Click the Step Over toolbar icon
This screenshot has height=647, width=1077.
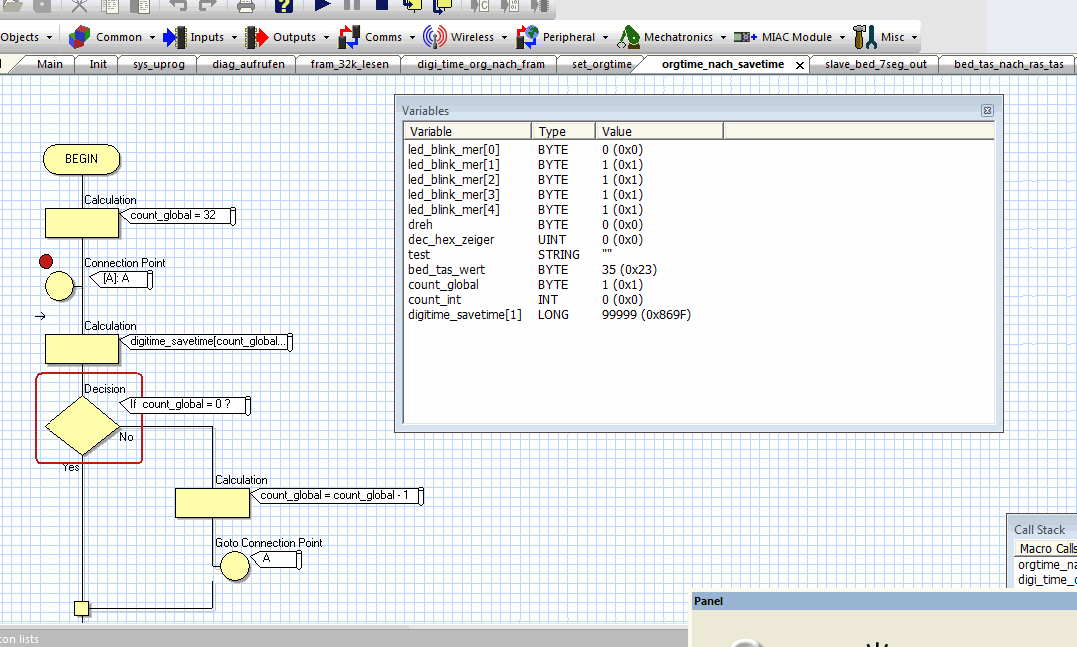point(442,5)
